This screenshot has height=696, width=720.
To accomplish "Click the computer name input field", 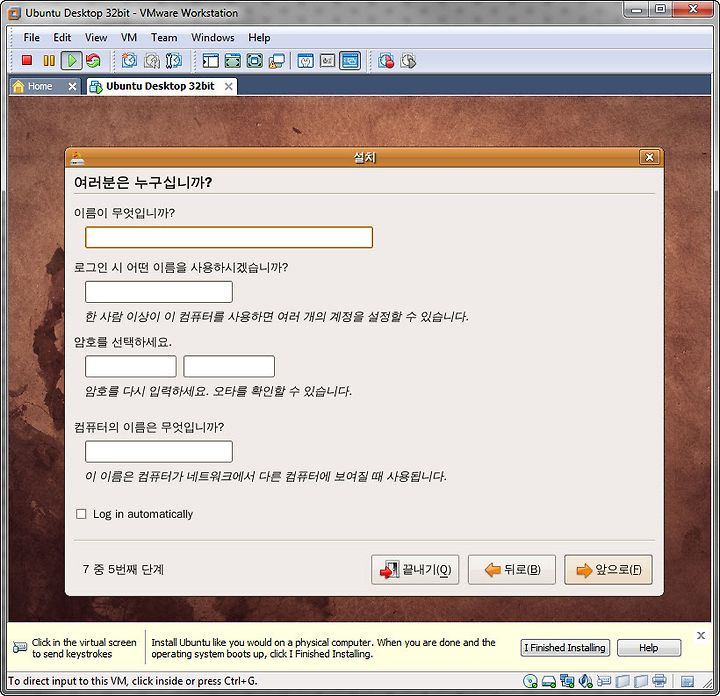I will (159, 452).
